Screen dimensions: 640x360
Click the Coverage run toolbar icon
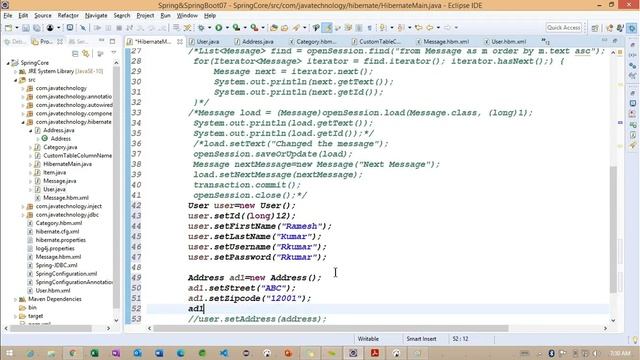coord(236,28)
